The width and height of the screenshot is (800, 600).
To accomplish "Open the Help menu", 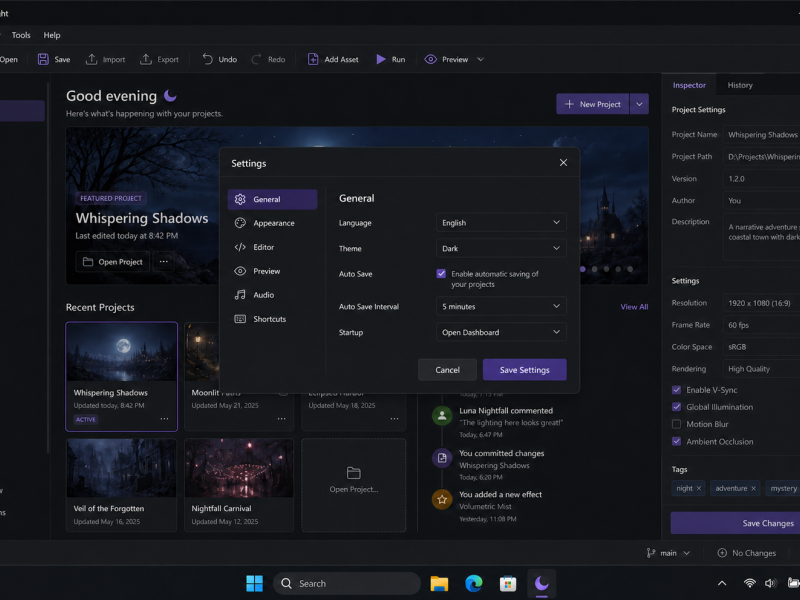I will pyautogui.click(x=52, y=35).
